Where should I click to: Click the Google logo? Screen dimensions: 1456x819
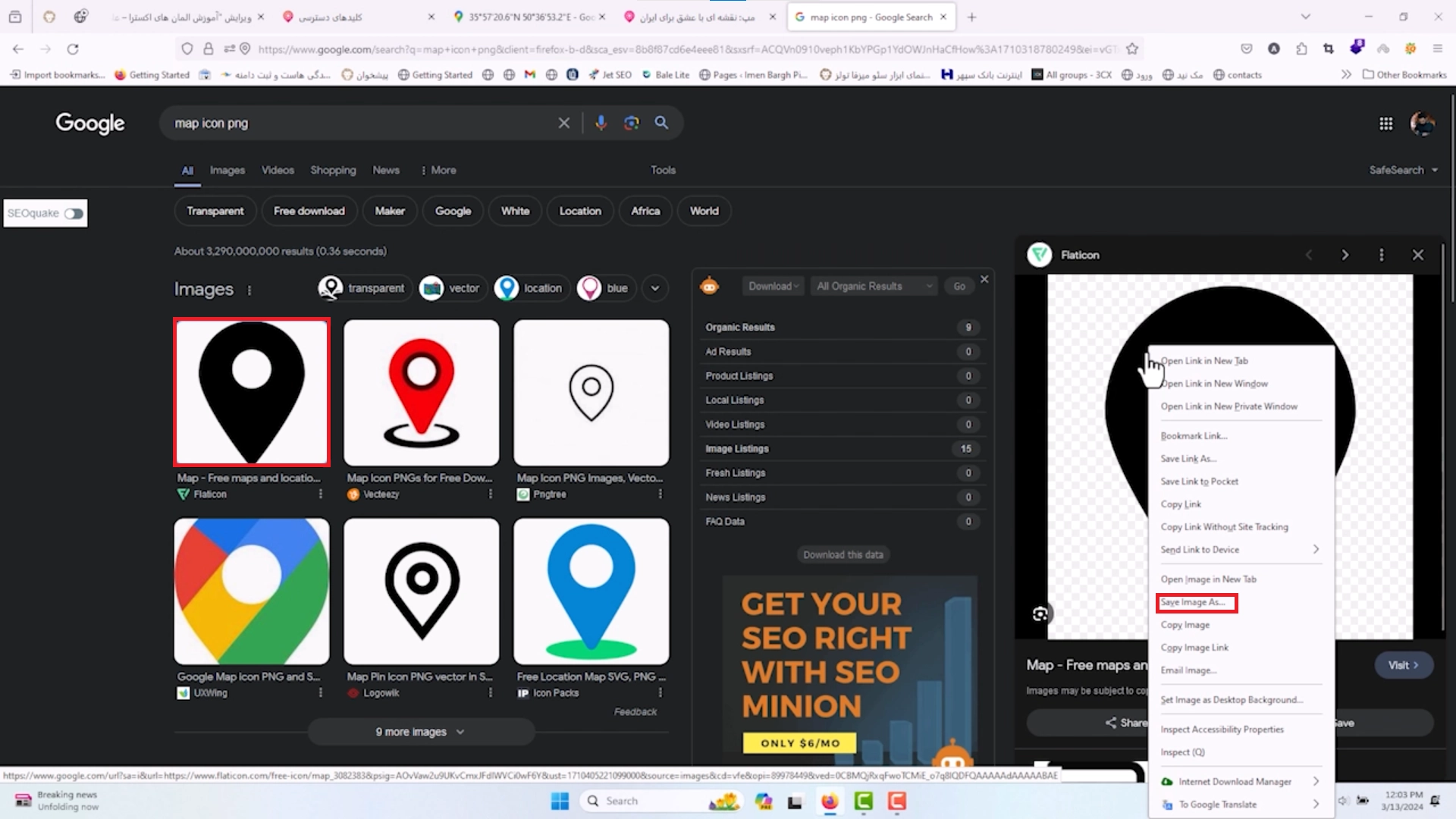coord(90,124)
